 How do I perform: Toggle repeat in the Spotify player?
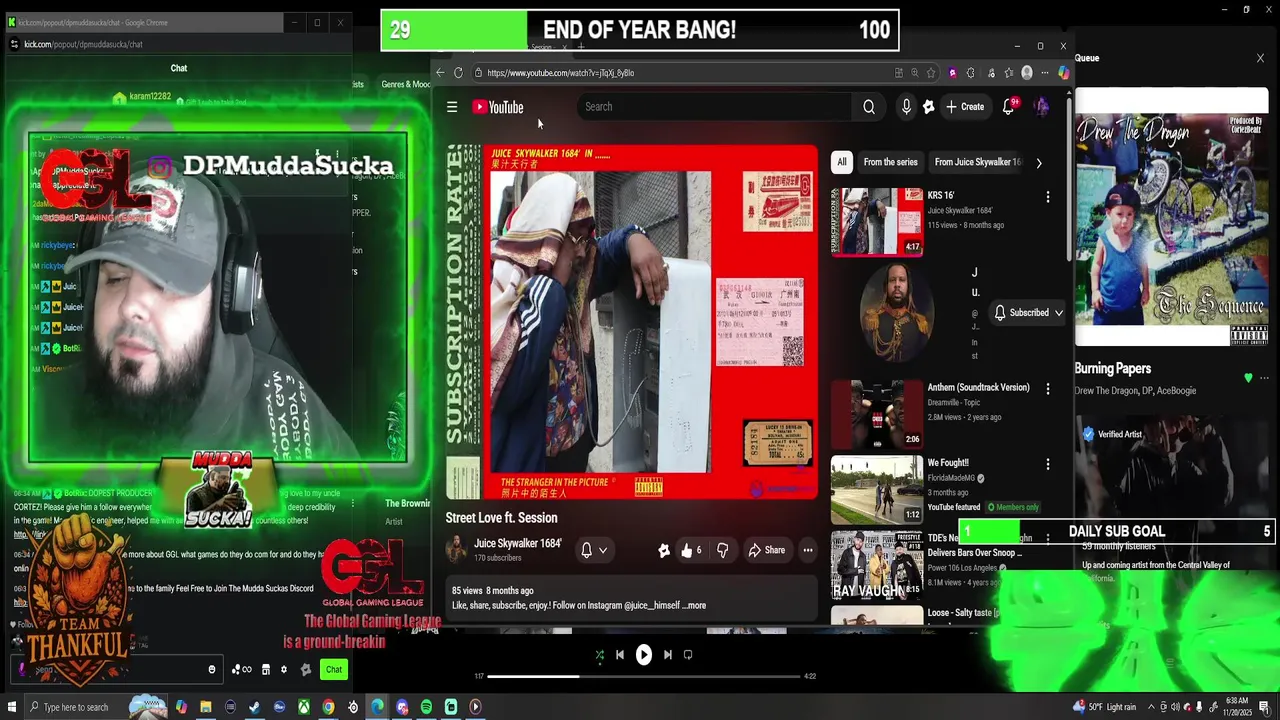point(688,655)
